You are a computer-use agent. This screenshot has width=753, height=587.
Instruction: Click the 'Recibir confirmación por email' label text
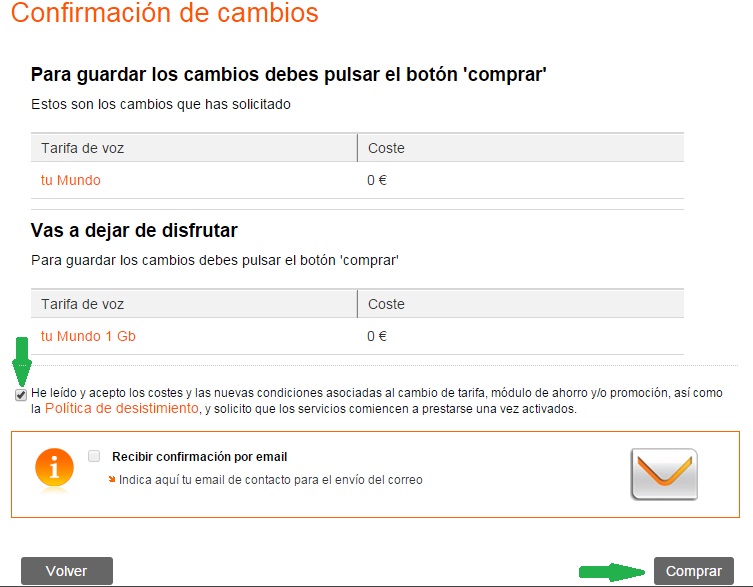click(200, 457)
